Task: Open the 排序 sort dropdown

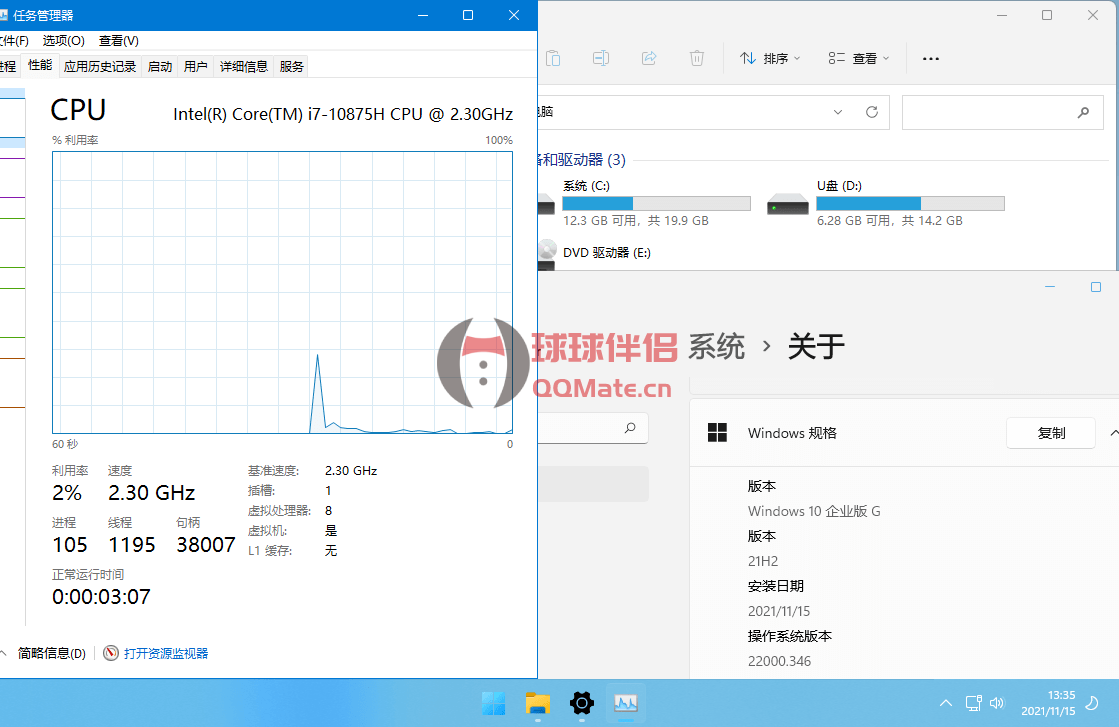Action: pos(770,59)
